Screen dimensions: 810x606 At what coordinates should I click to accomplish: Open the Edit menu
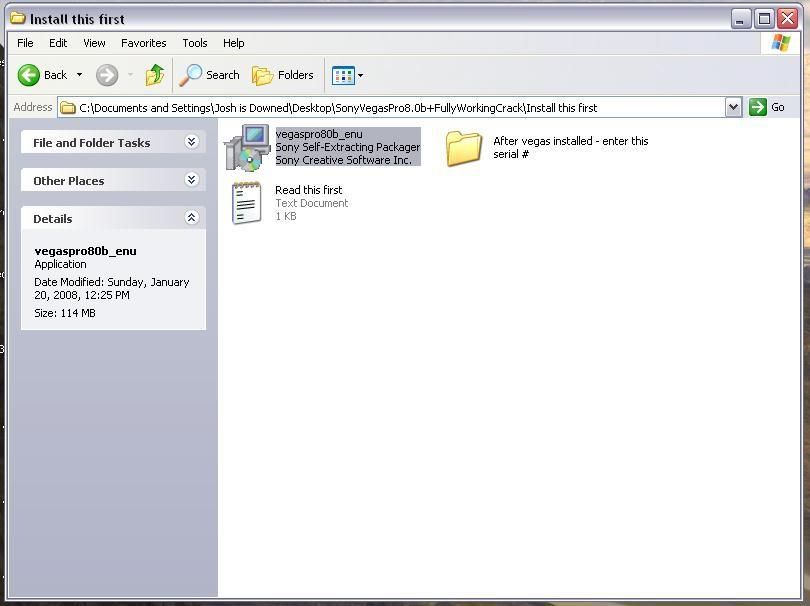58,43
